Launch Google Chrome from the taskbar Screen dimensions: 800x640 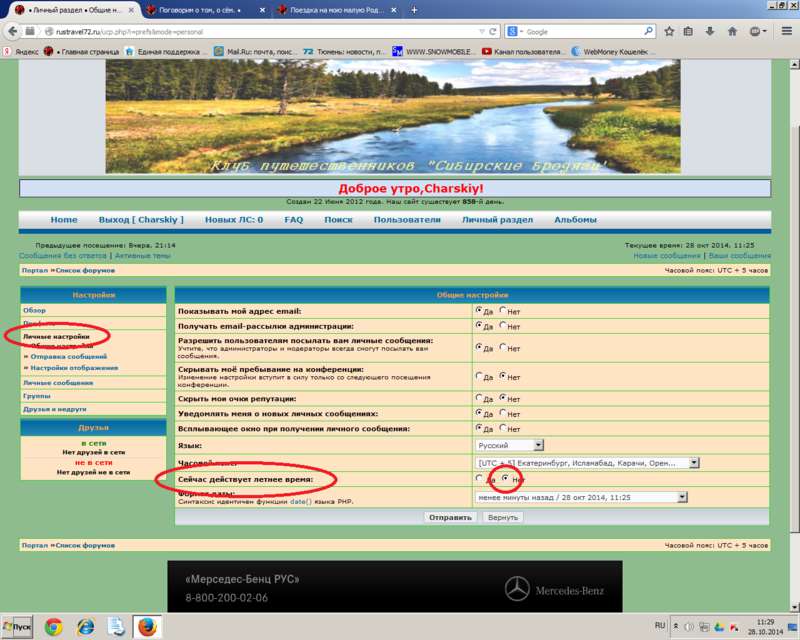[x=53, y=627]
